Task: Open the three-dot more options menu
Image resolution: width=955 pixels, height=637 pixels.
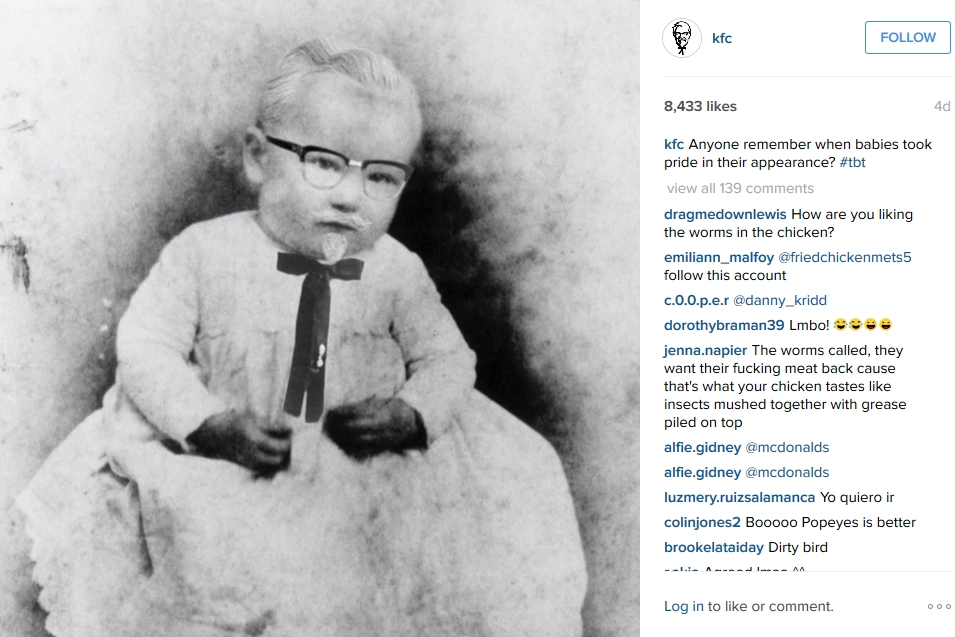Action: click(939, 606)
